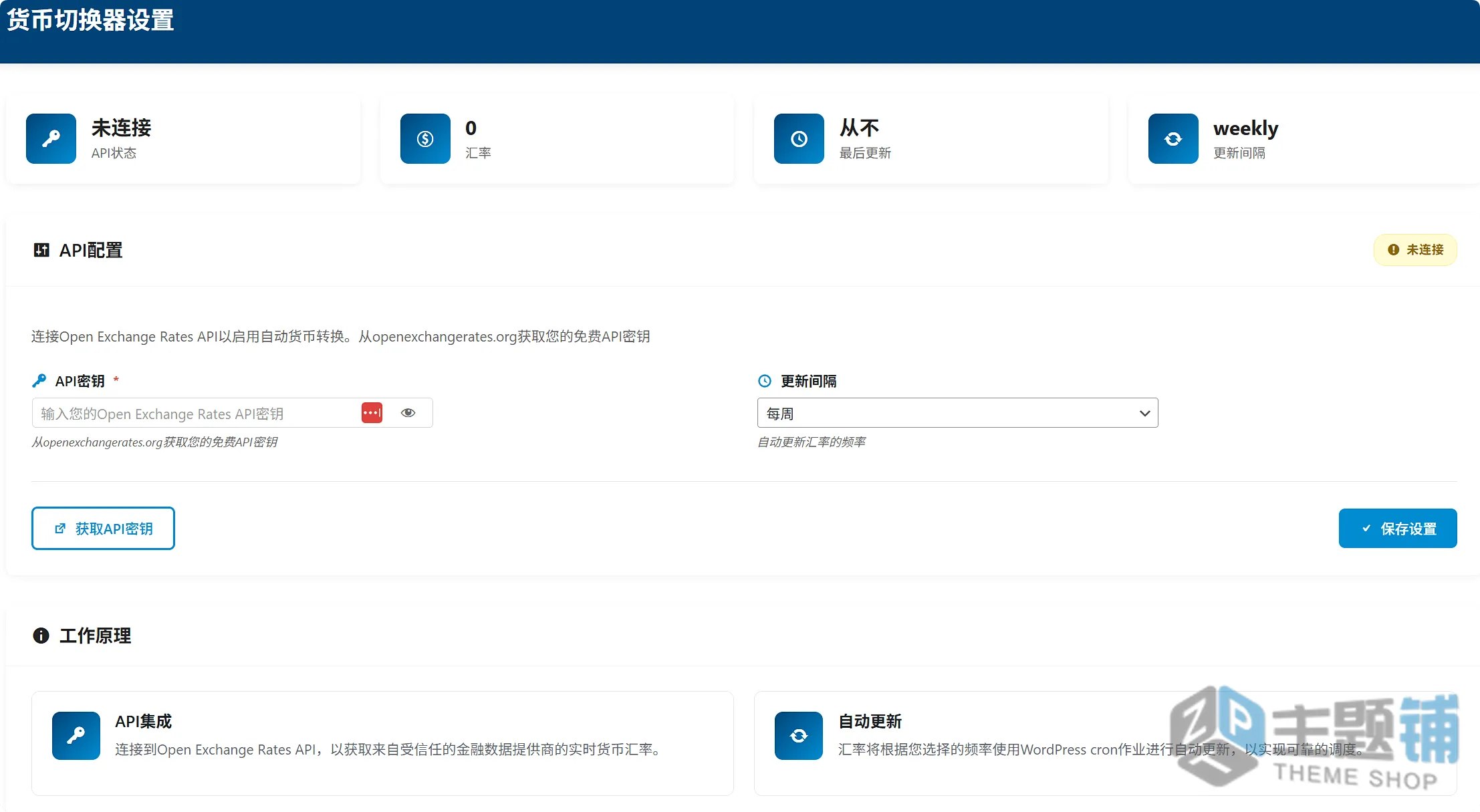Screen dimensions: 1480x812
Task: Click the 获取API密钥 button
Action: pos(103,528)
